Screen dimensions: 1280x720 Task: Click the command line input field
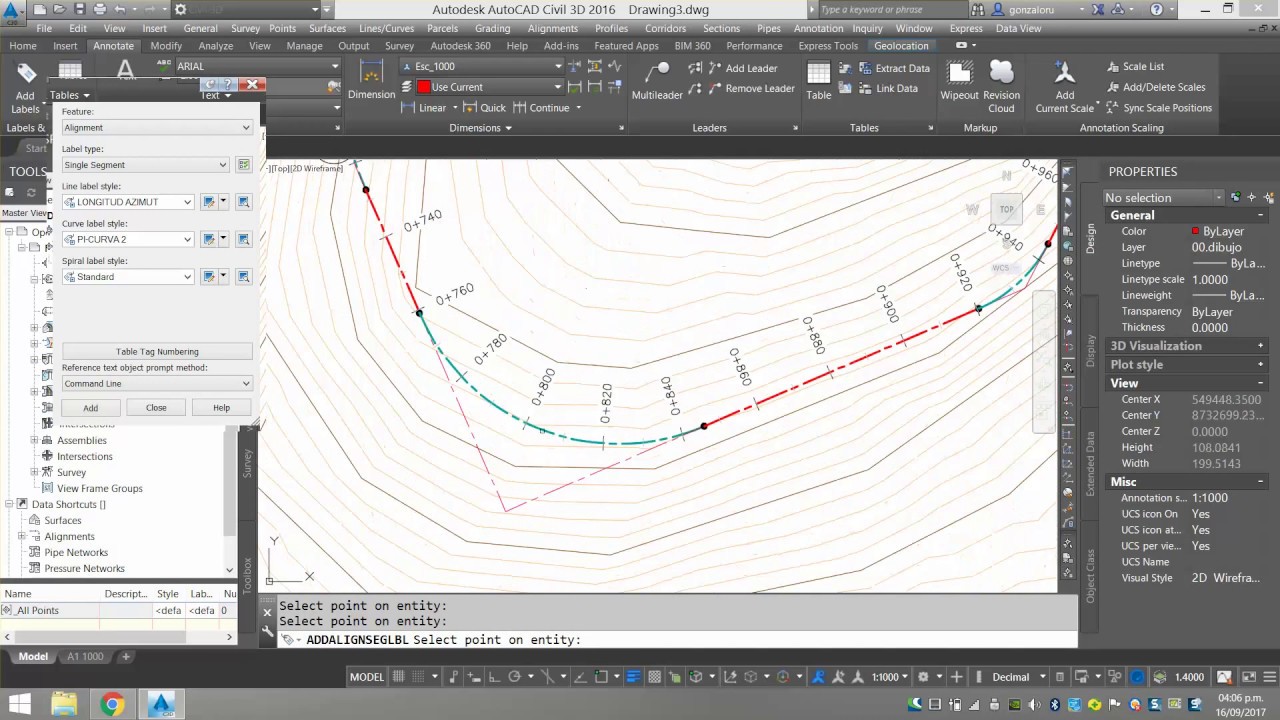(x=680, y=640)
